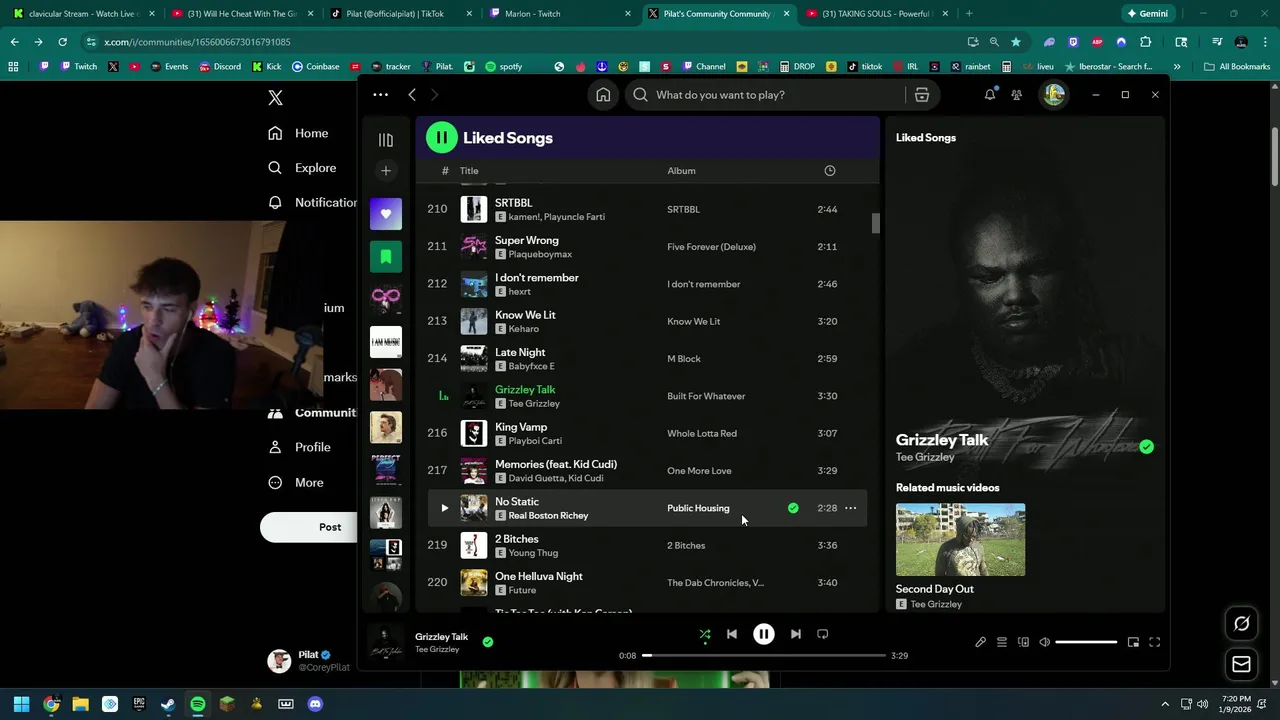Open more options for No Static
The image size is (1280, 720).
851,508
